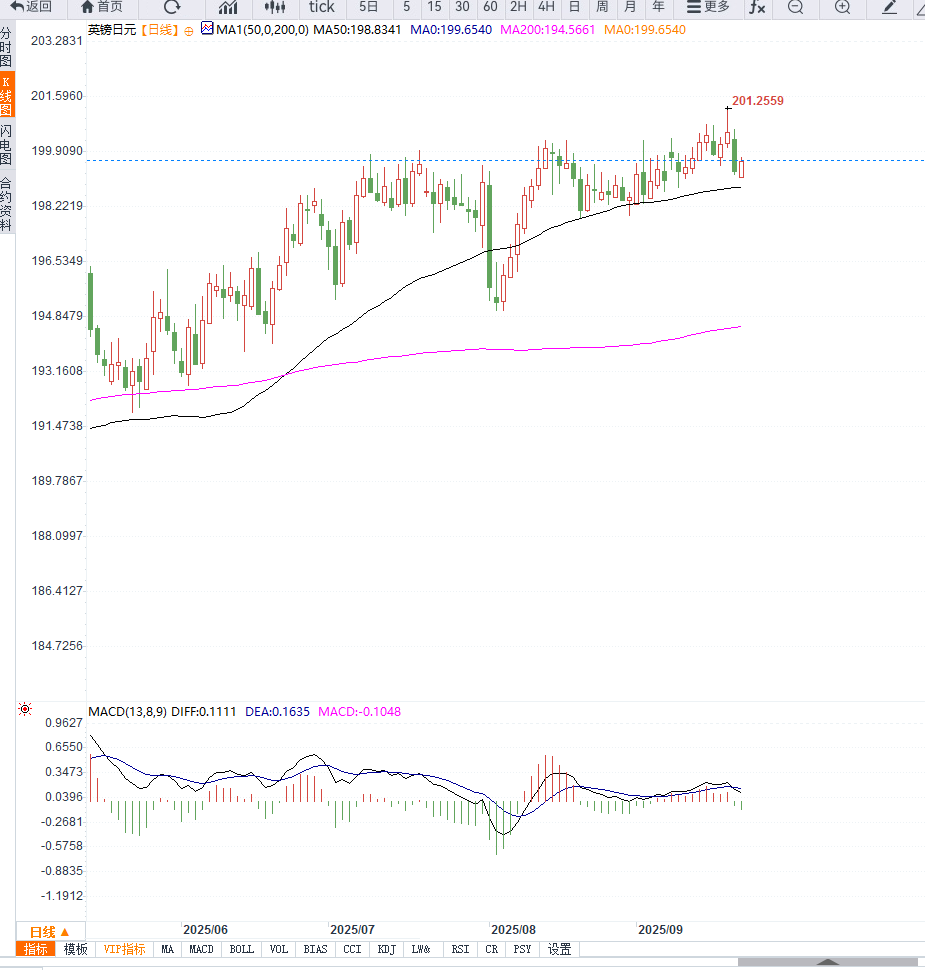Select the 月 monthly period

click(x=630, y=7)
